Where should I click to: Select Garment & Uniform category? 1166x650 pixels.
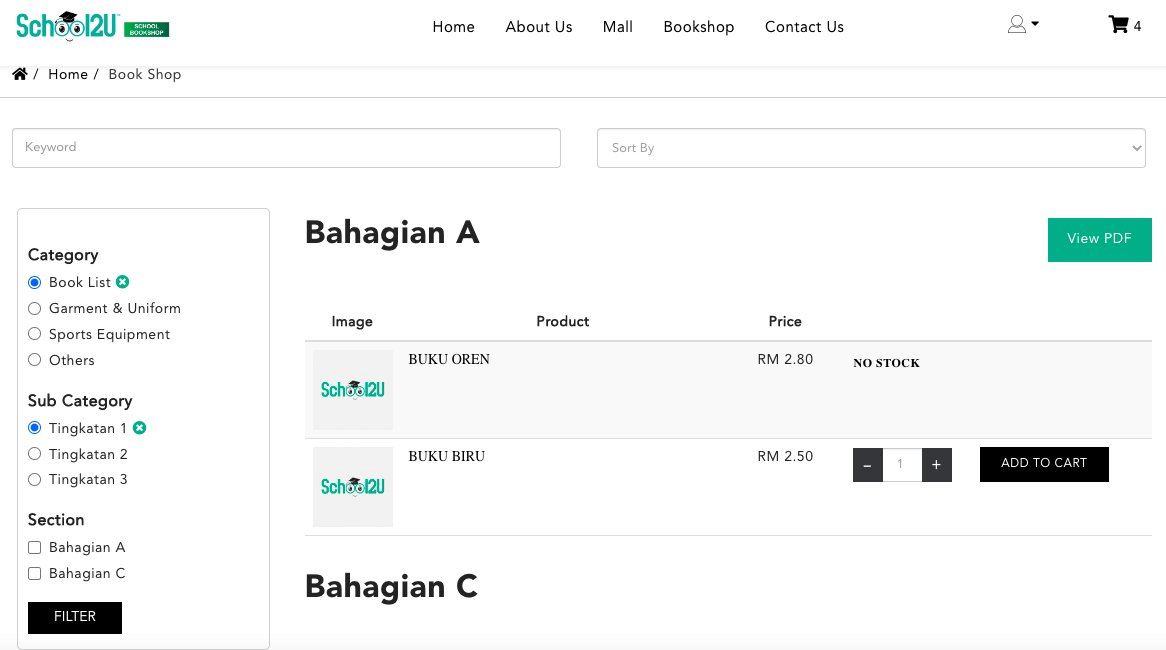34,309
